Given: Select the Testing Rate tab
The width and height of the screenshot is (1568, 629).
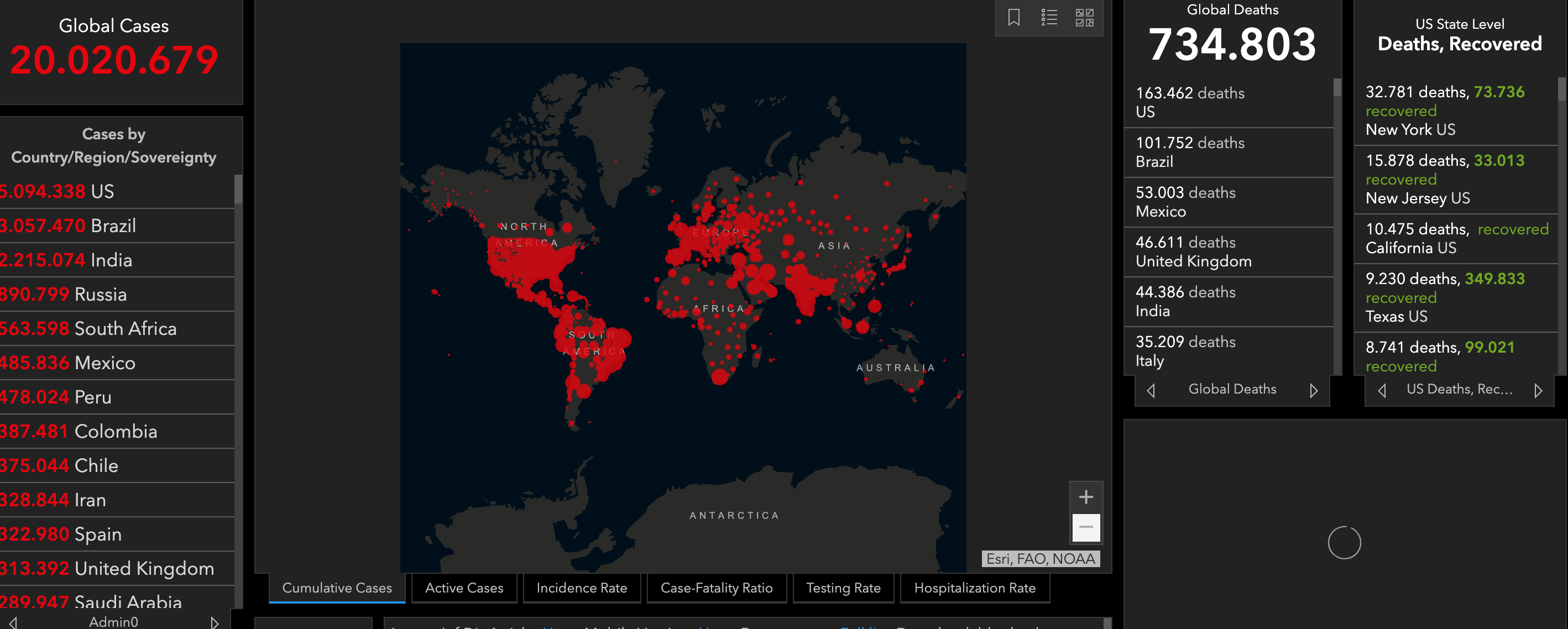Looking at the screenshot, I should pos(843,588).
